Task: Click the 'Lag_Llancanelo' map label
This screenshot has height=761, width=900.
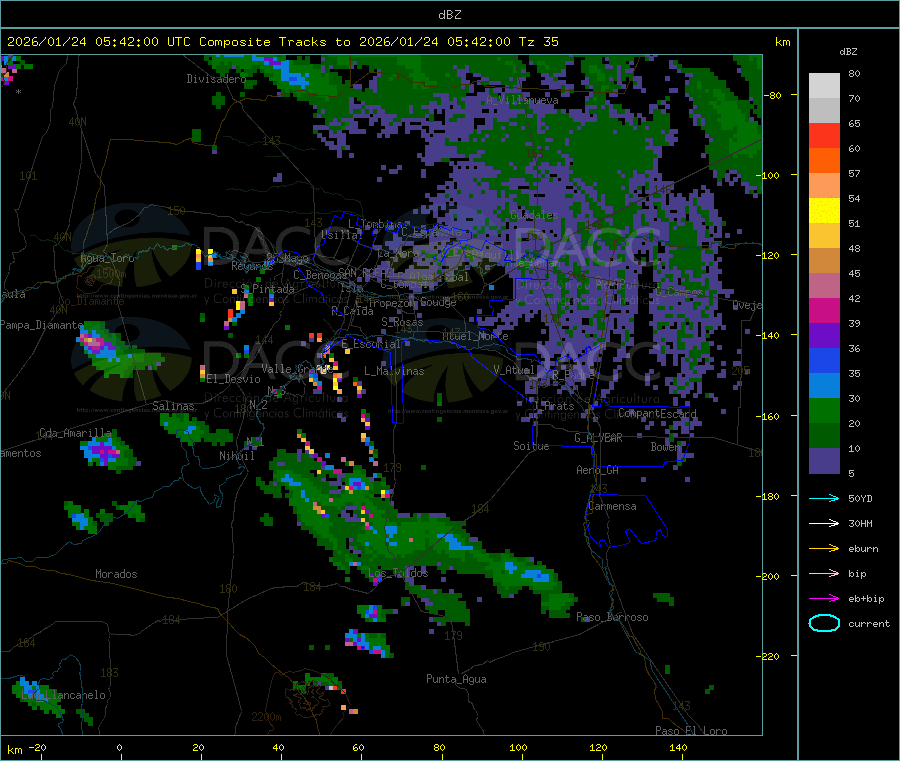Action: [63, 695]
